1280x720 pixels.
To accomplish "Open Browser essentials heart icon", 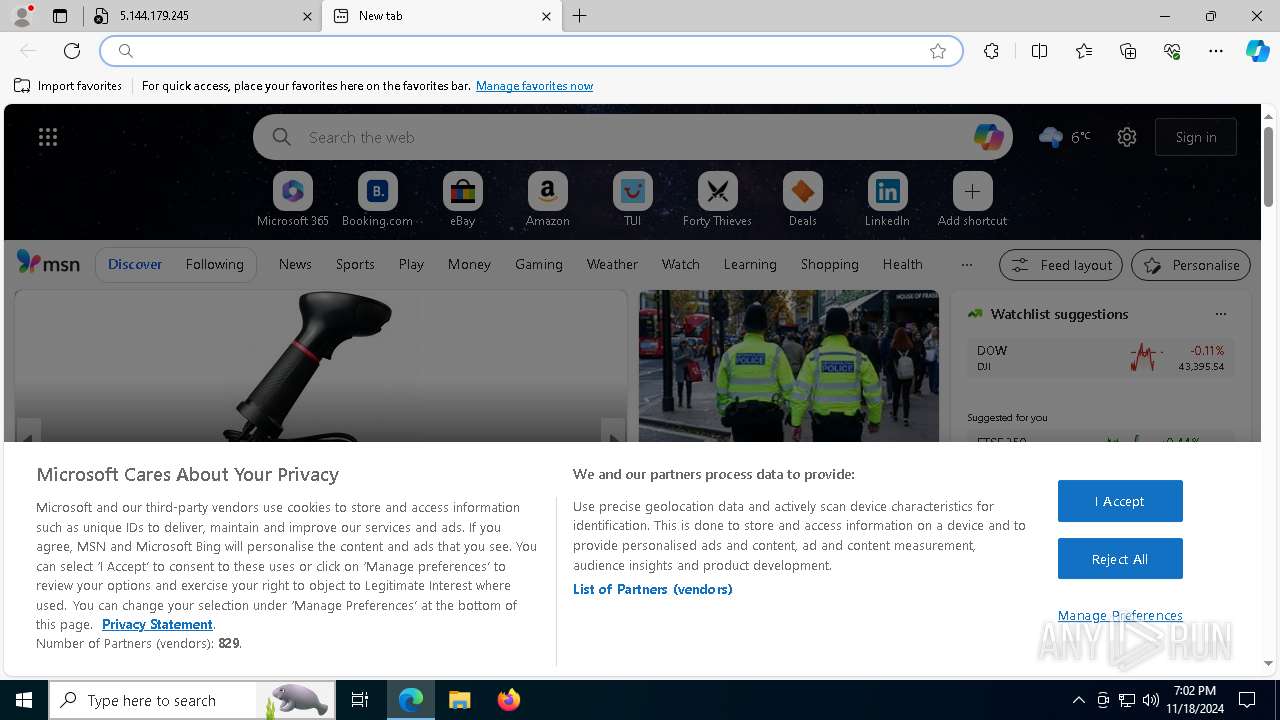I will (1172, 51).
